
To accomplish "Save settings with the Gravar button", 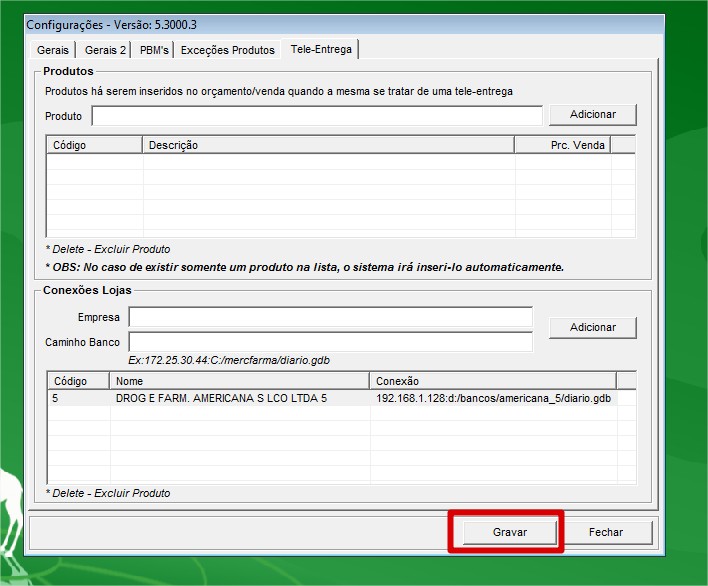I will 509,532.
